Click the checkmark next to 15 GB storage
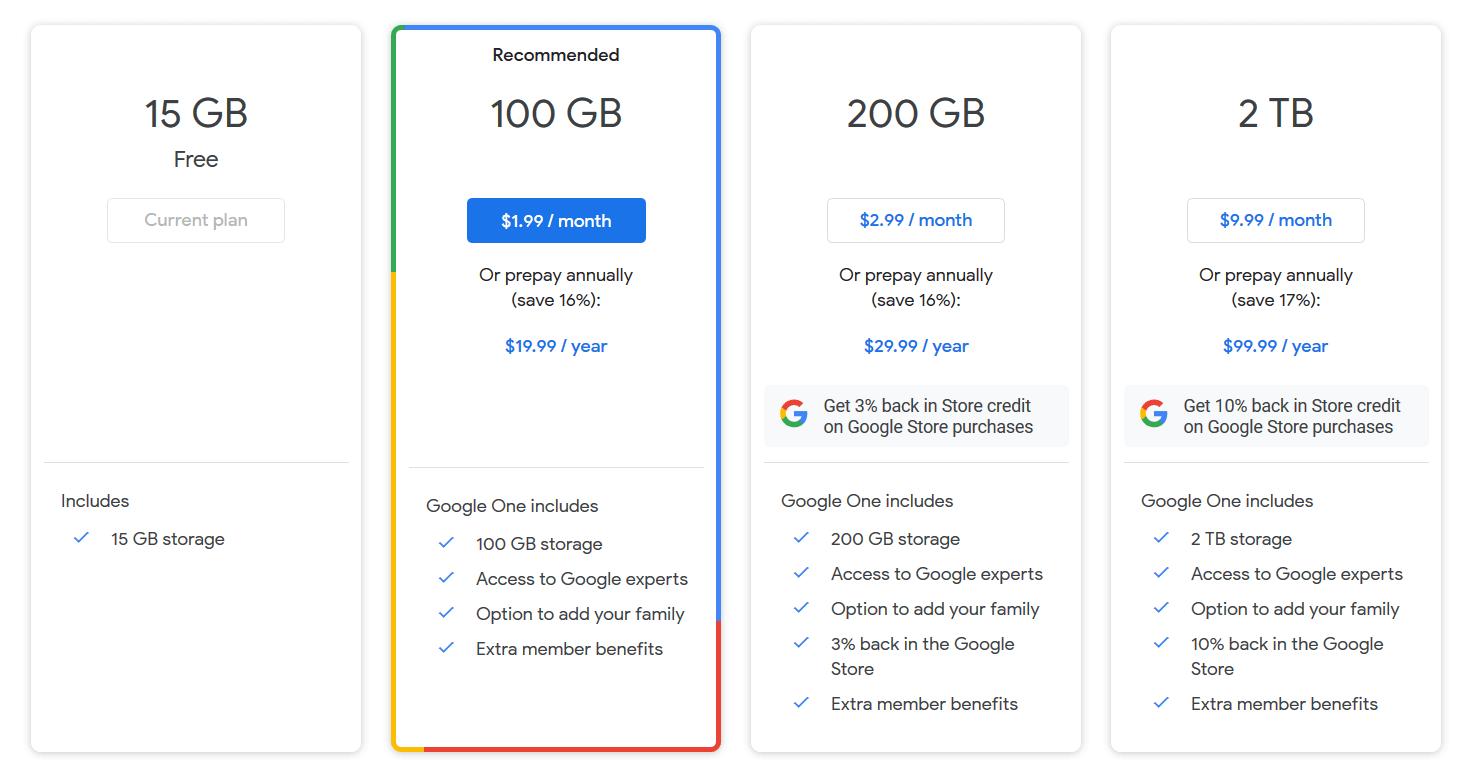 tap(81, 537)
